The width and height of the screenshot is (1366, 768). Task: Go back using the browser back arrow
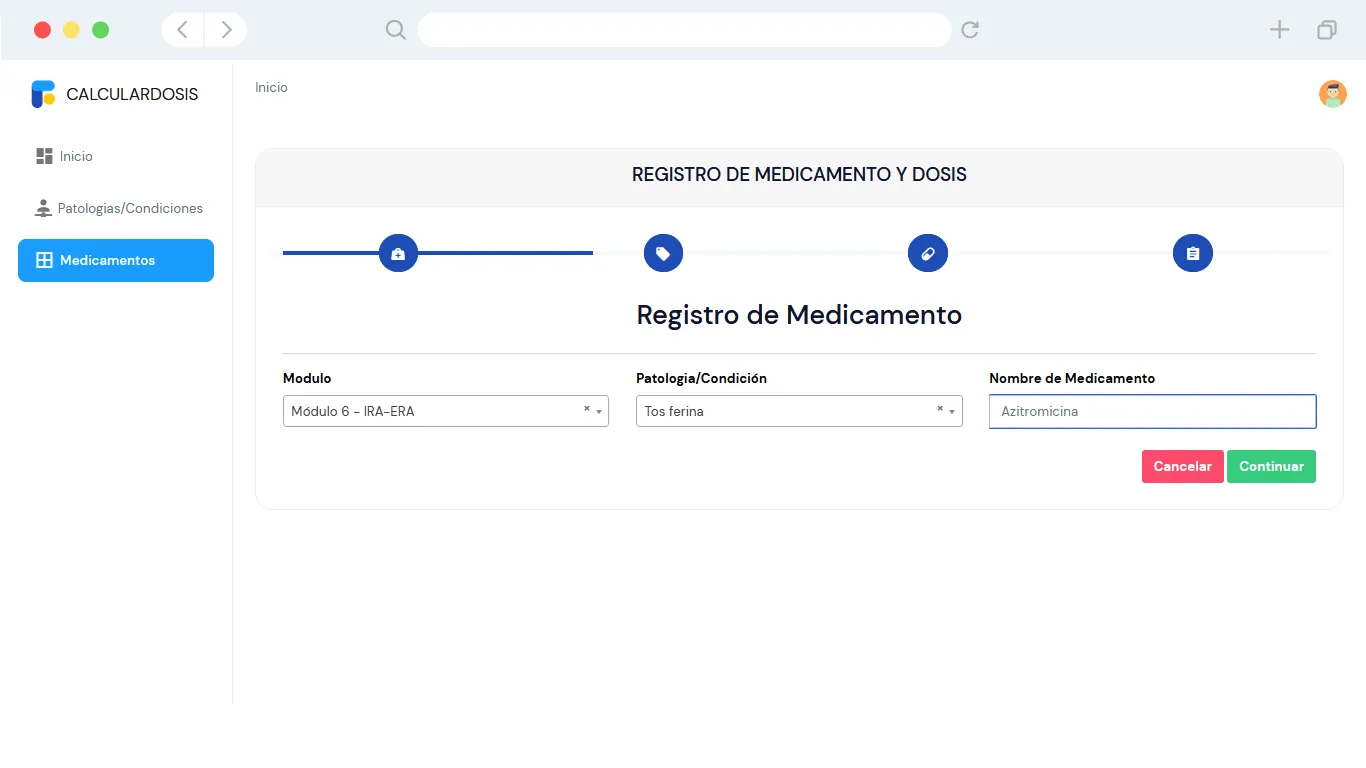183,30
